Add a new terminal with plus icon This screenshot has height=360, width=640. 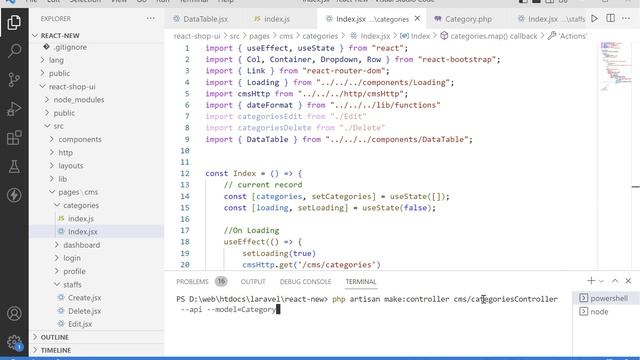pyautogui.click(x=591, y=281)
